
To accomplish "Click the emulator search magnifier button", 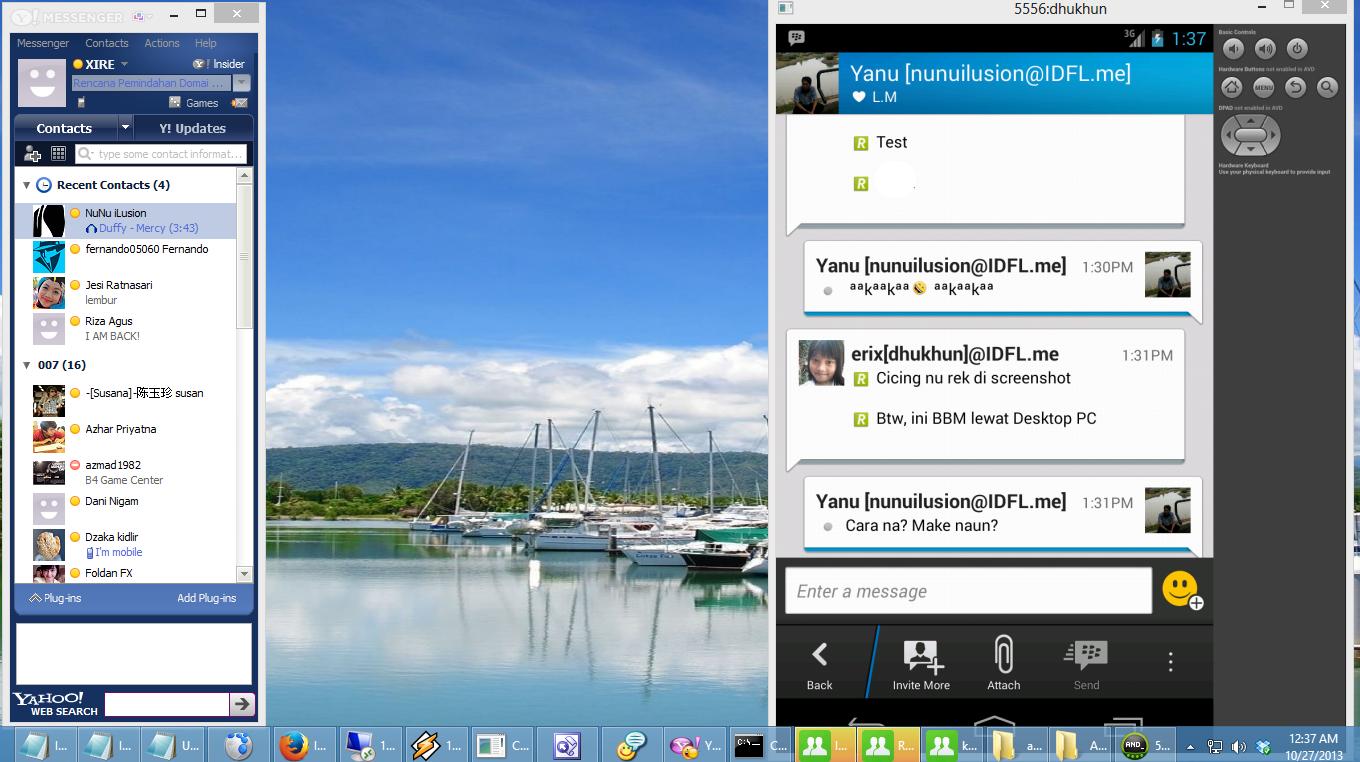I will (1327, 87).
